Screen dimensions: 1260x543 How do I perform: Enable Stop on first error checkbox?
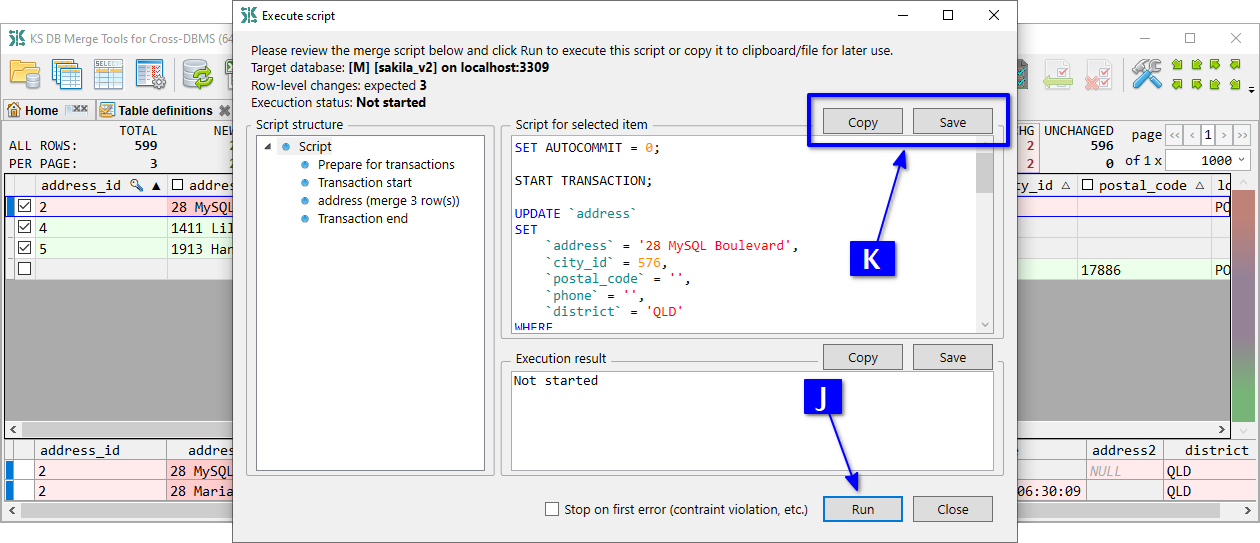[x=552, y=509]
